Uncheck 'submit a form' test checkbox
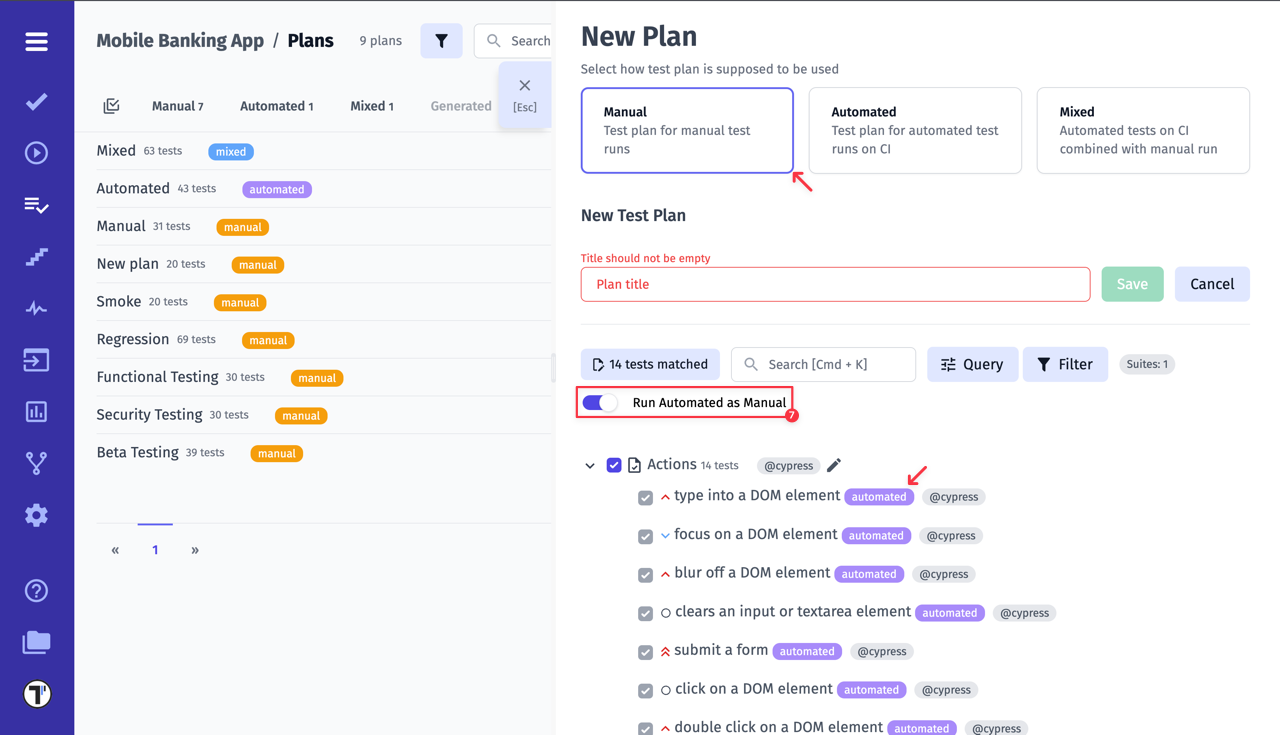Image resolution: width=1280 pixels, height=735 pixels. click(645, 652)
